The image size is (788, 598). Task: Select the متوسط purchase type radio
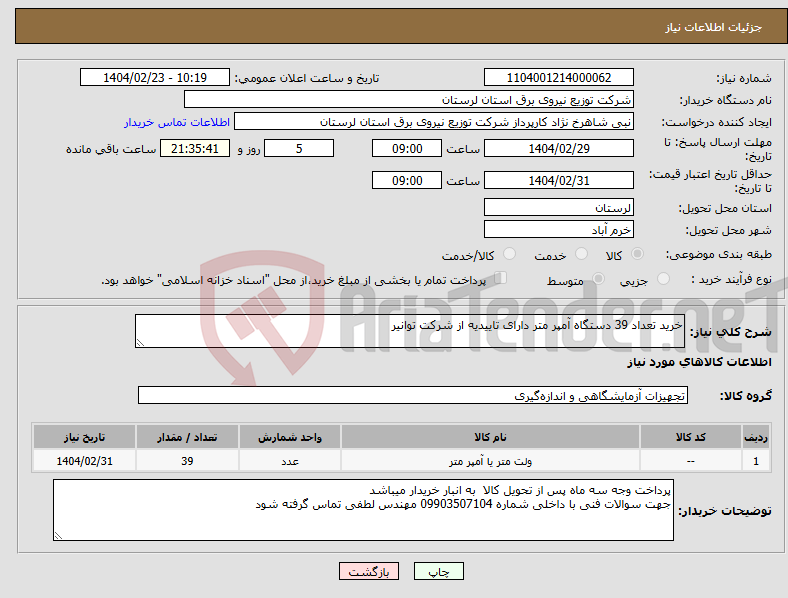(x=598, y=279)
